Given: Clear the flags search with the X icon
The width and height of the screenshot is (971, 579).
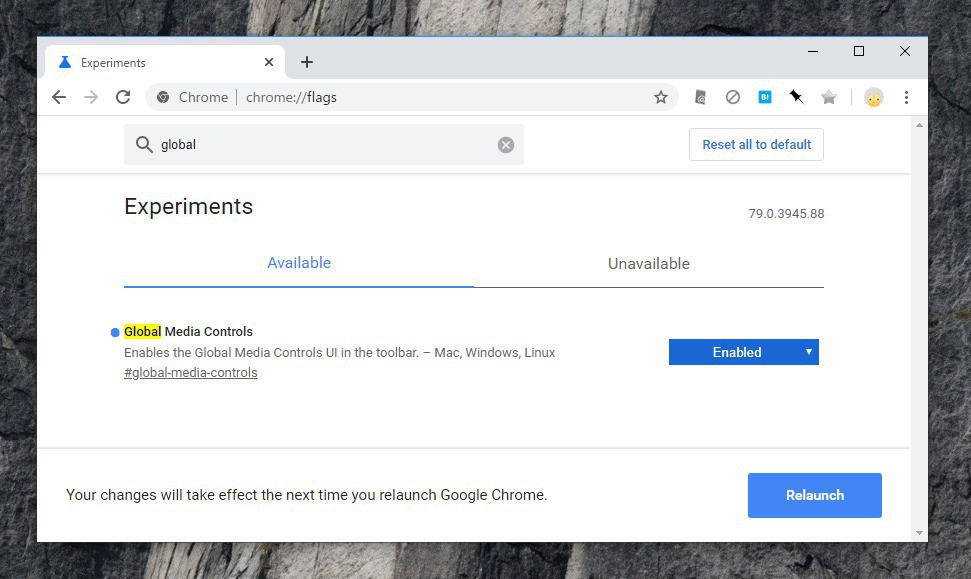Looking at the screenshot, I should coord(506,144).
